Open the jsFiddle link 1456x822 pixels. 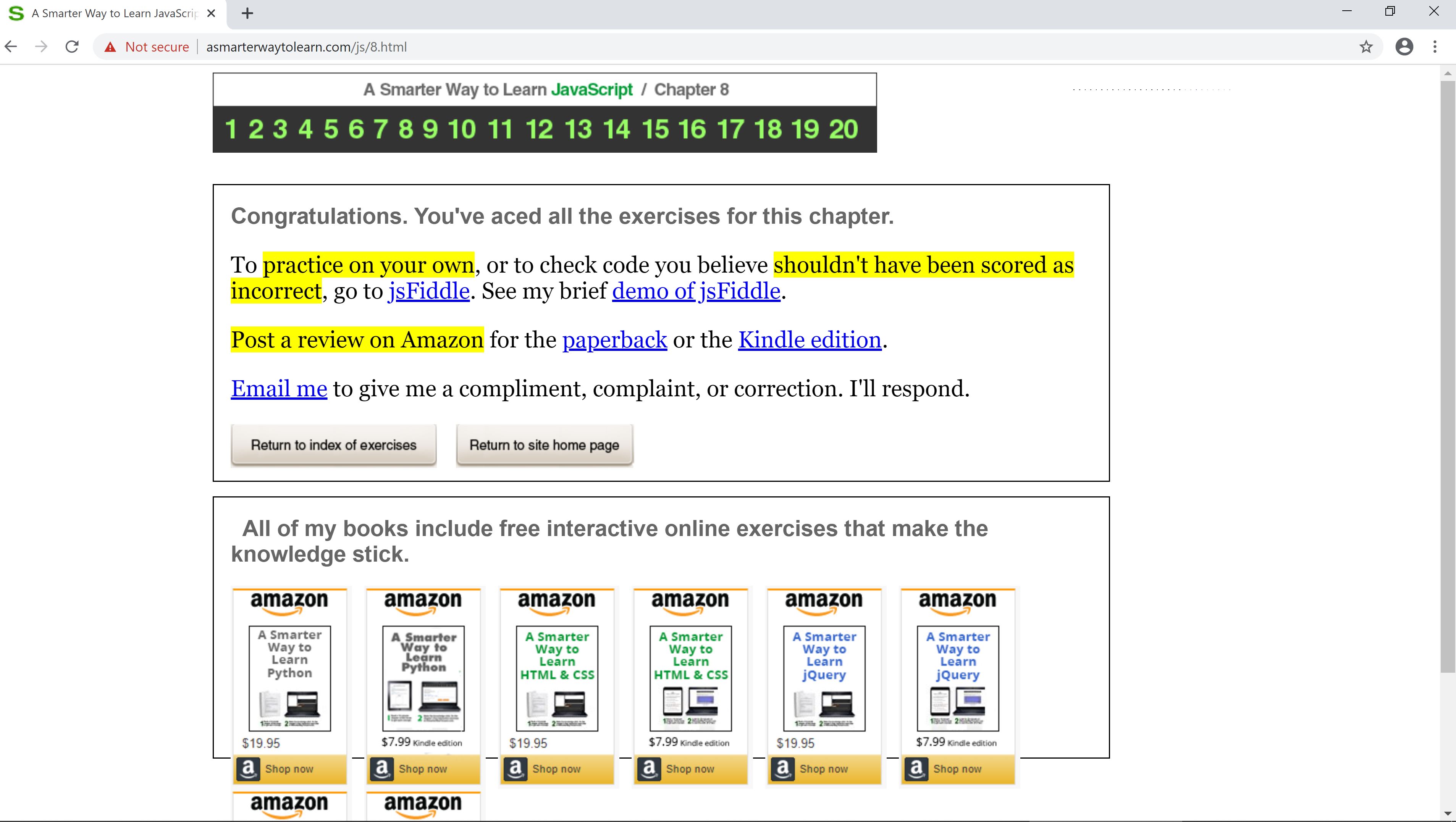[429, 292]
